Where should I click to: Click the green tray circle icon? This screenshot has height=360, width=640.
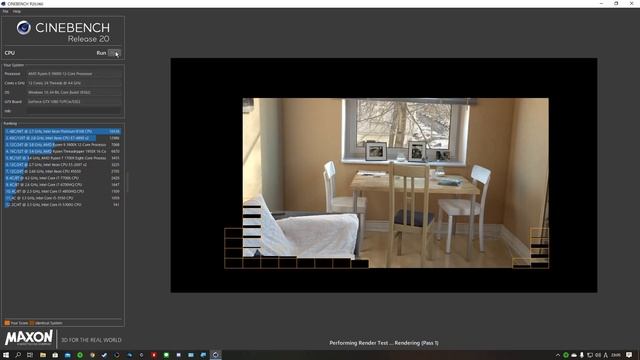pyautogui.click(x=566, y=355)
